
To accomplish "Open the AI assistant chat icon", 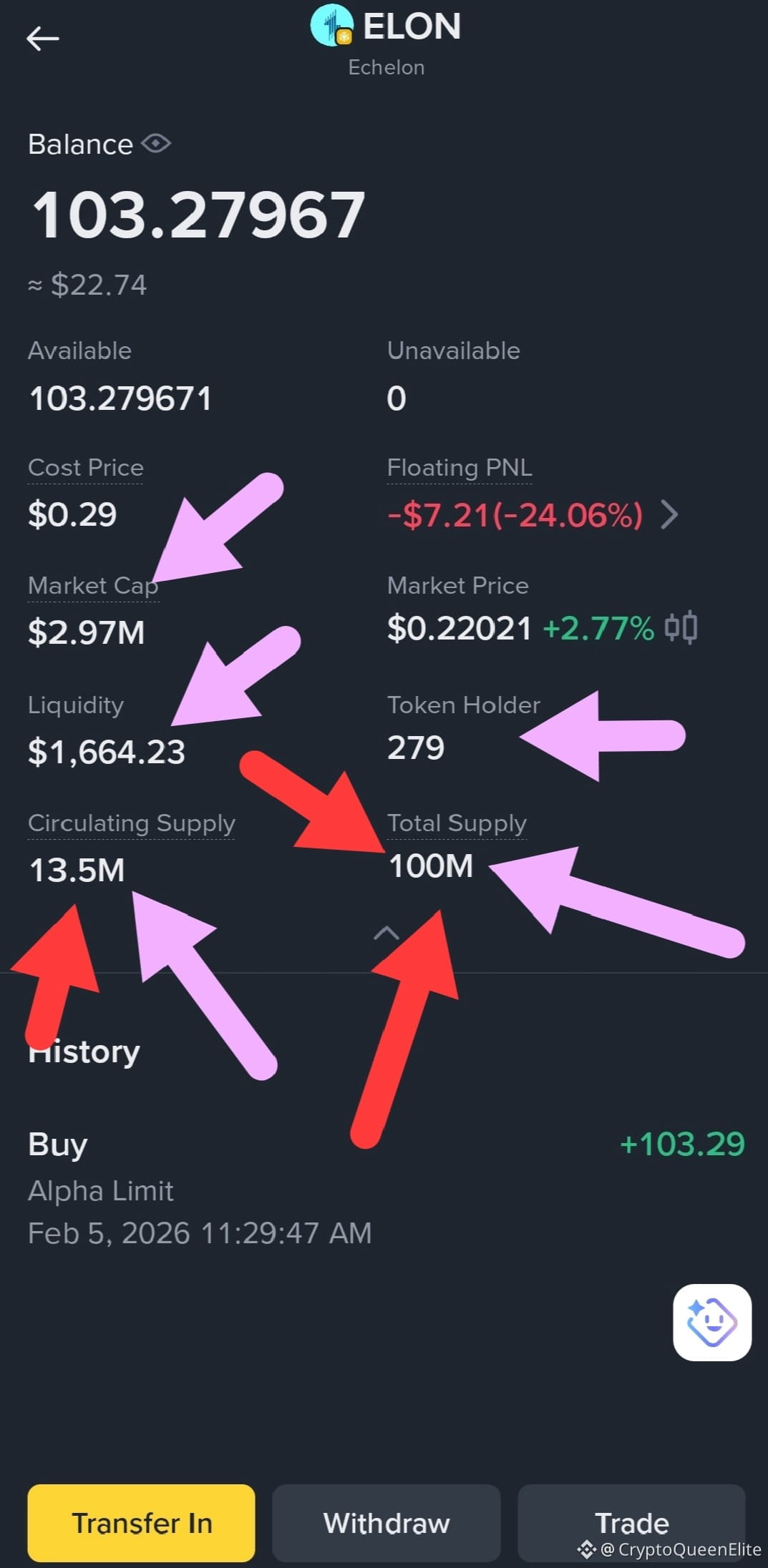I will pyautogui.click(x=712, y=1322).
